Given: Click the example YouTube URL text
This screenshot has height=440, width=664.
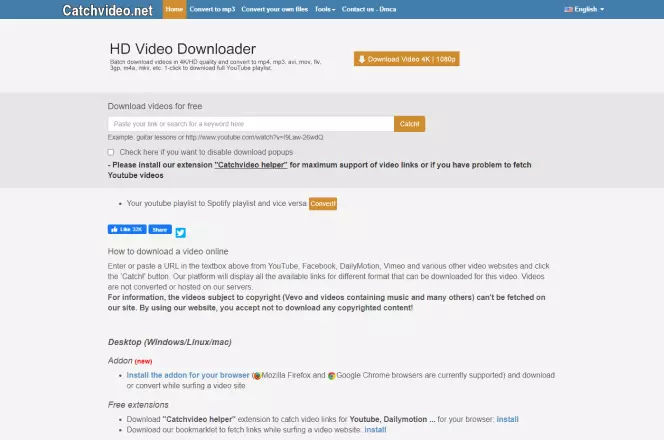Looking at the screenshot, I should pos(255,137).
